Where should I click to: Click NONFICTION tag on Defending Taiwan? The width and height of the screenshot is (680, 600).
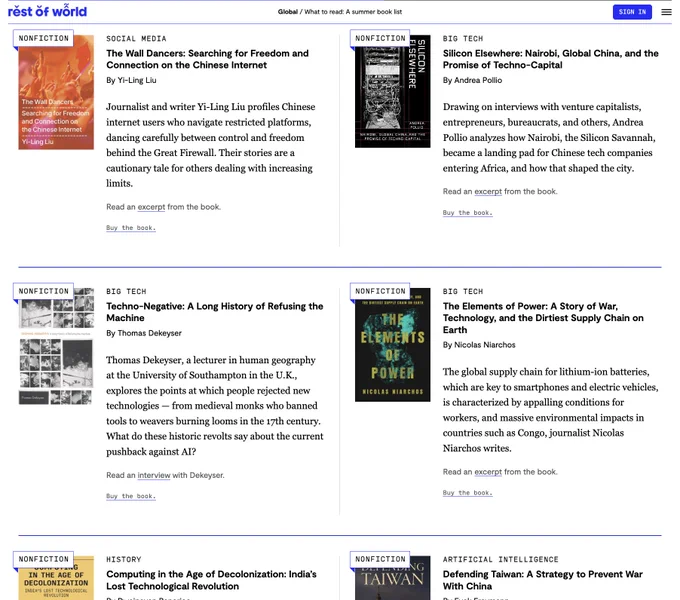coord(380,559)
